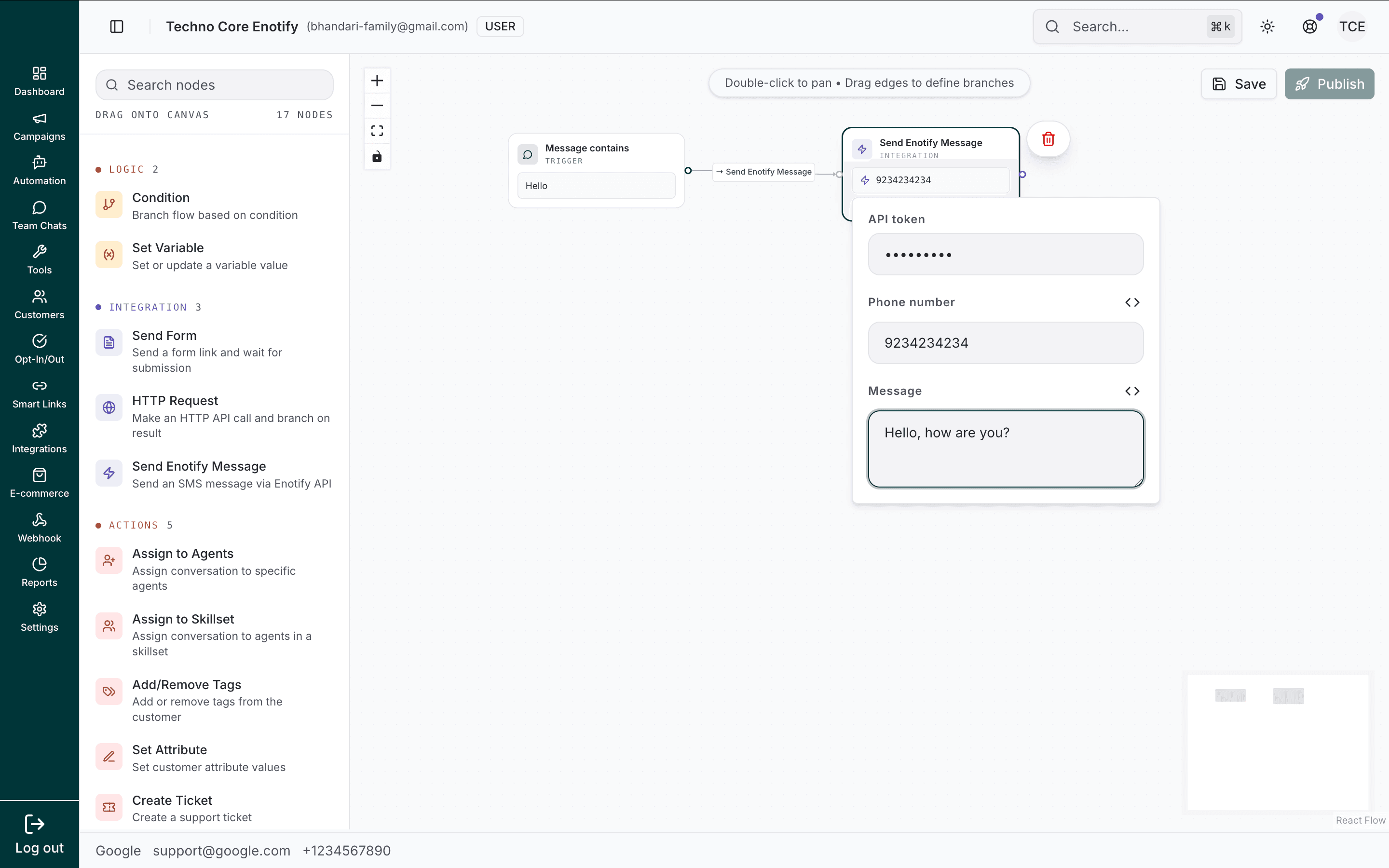View Reports page

(40, 572)
